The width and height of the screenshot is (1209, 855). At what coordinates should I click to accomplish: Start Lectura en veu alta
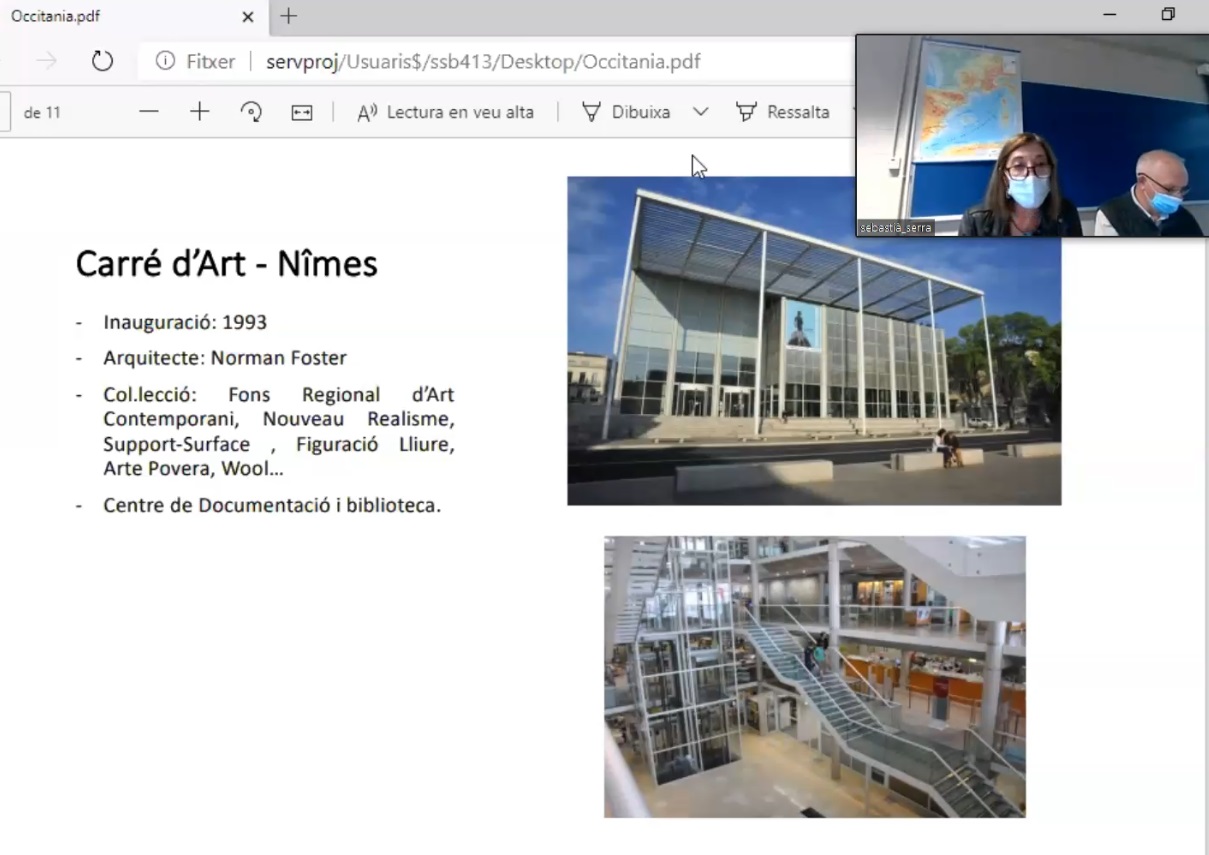(x=446, y=112)
